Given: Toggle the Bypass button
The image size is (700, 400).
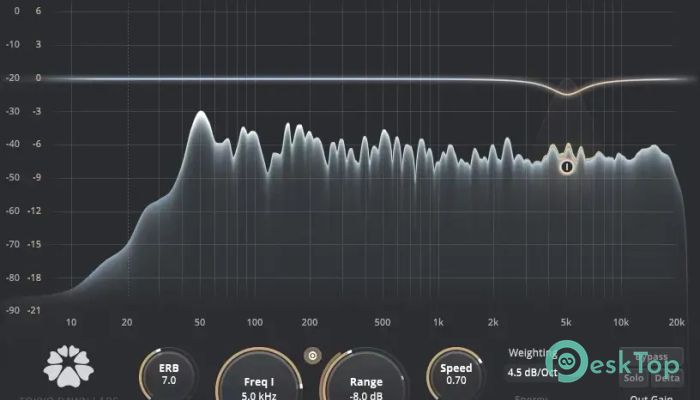Looking at the screenshot, I should click(x=652, y=358).
